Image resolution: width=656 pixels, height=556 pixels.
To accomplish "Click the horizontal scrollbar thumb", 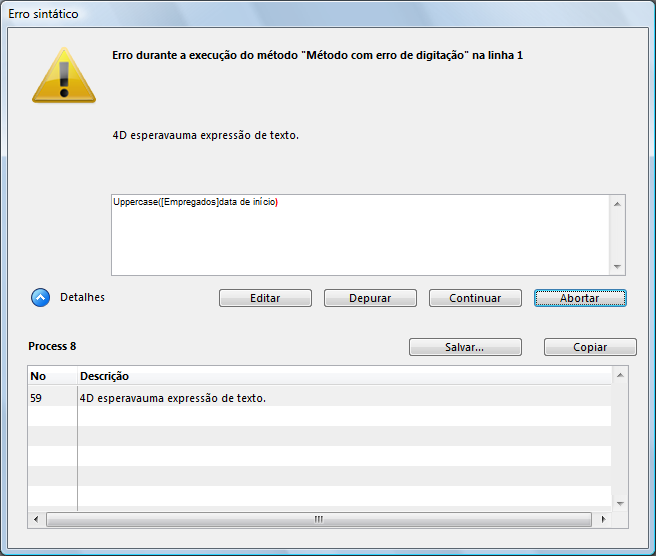I will tap(319, 519).
